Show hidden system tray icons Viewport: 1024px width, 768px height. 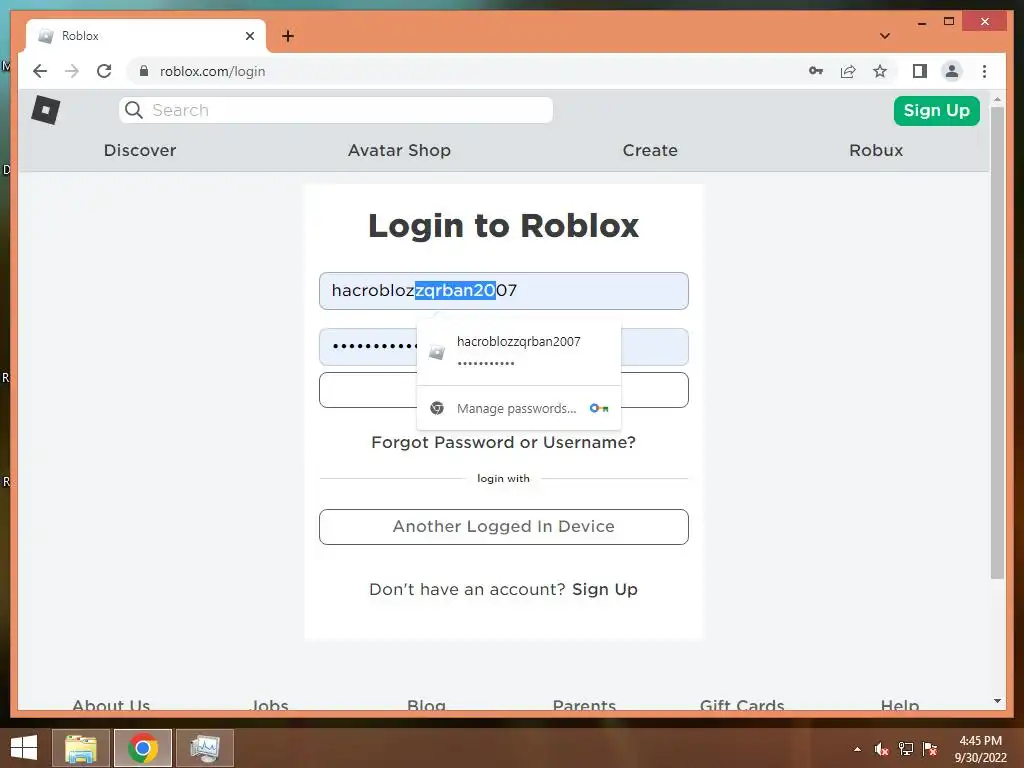pyautogui.click(x=857, y=749)
